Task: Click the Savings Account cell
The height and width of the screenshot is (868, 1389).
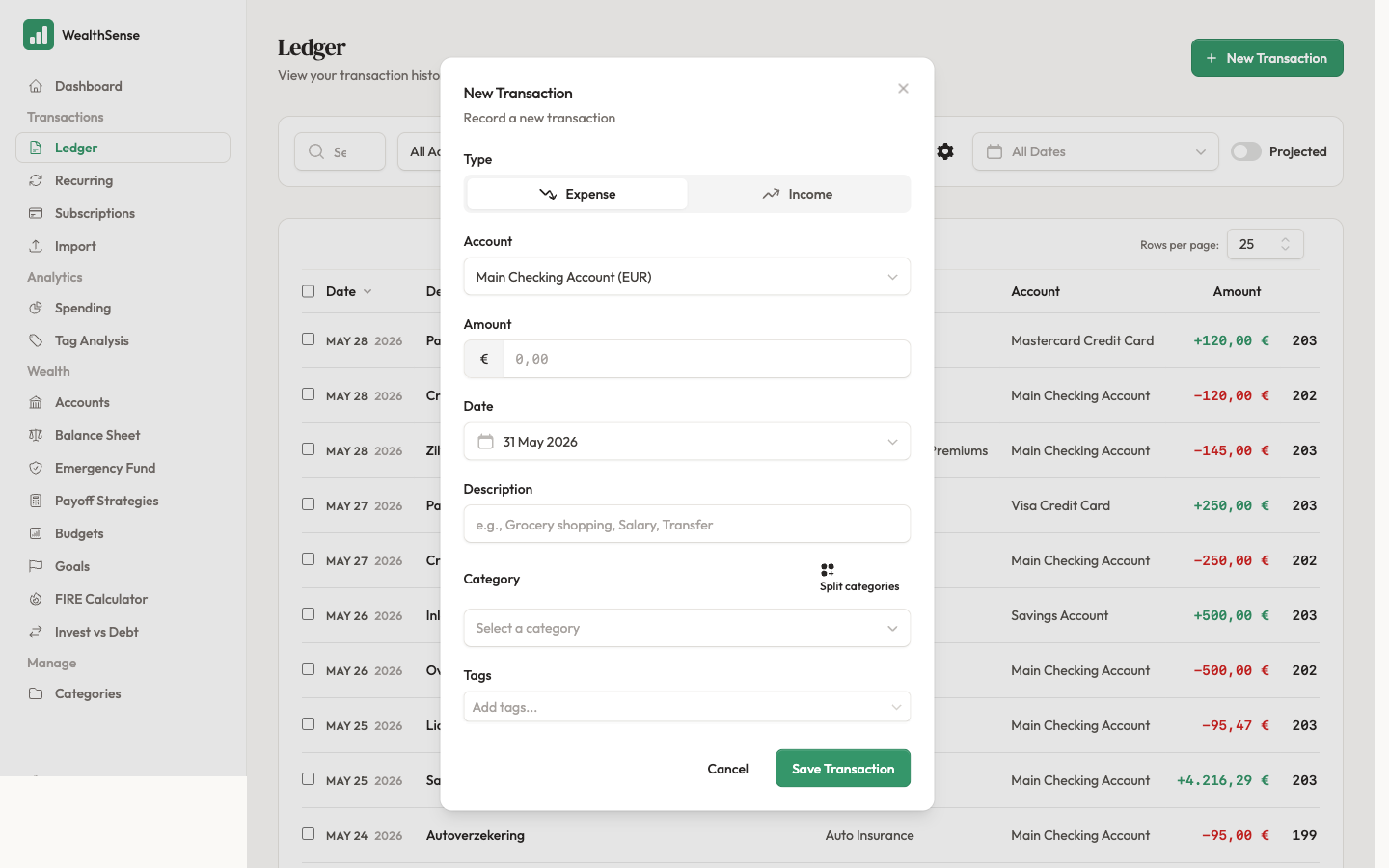Action: [x=1059, y=615]
